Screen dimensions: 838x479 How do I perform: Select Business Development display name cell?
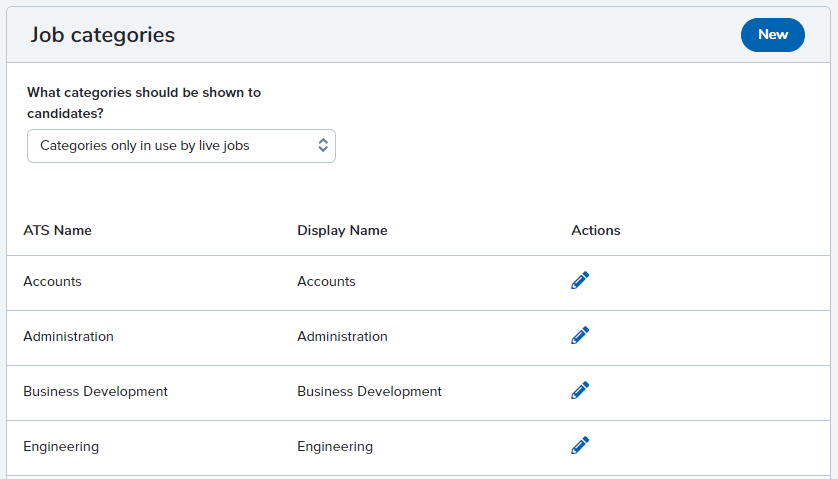(369, 392)
